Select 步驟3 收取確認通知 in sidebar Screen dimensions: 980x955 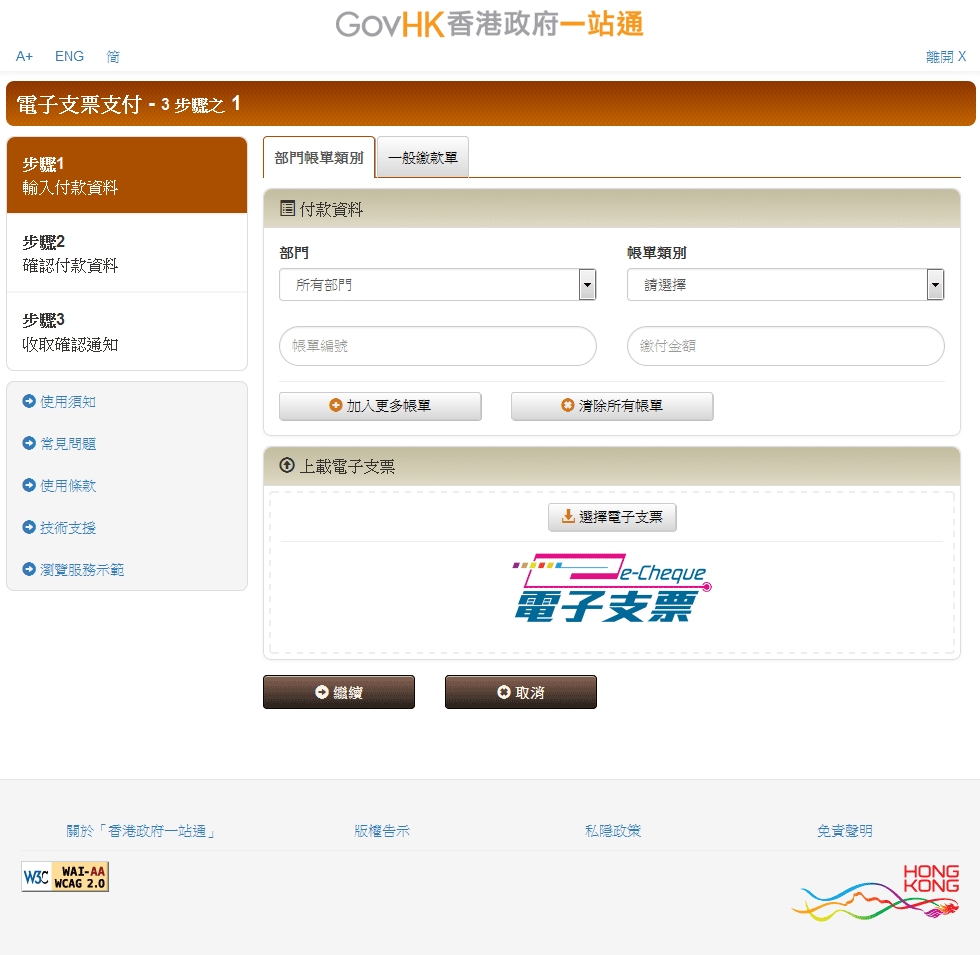127,332
